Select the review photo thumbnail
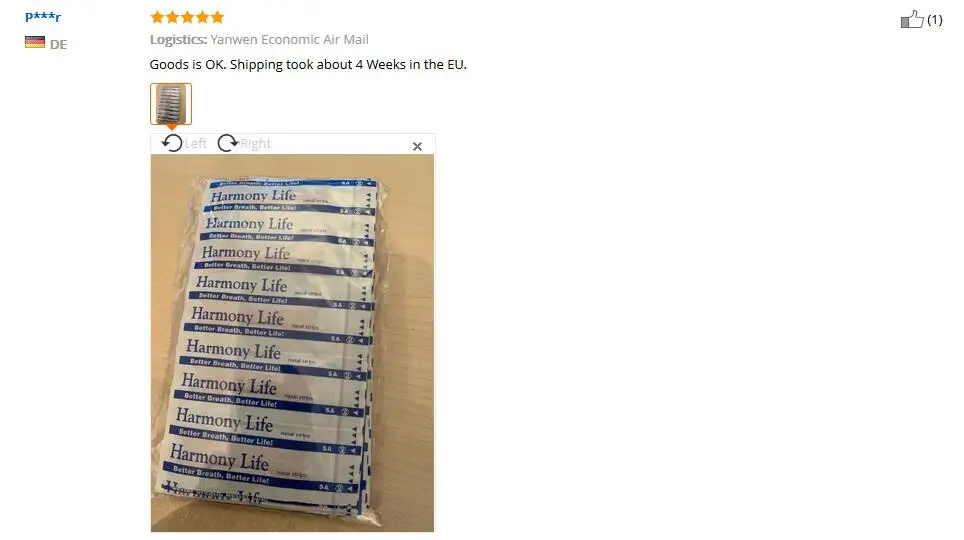The image size is (964, 540). pyautogui.click(x=171, y=104)
